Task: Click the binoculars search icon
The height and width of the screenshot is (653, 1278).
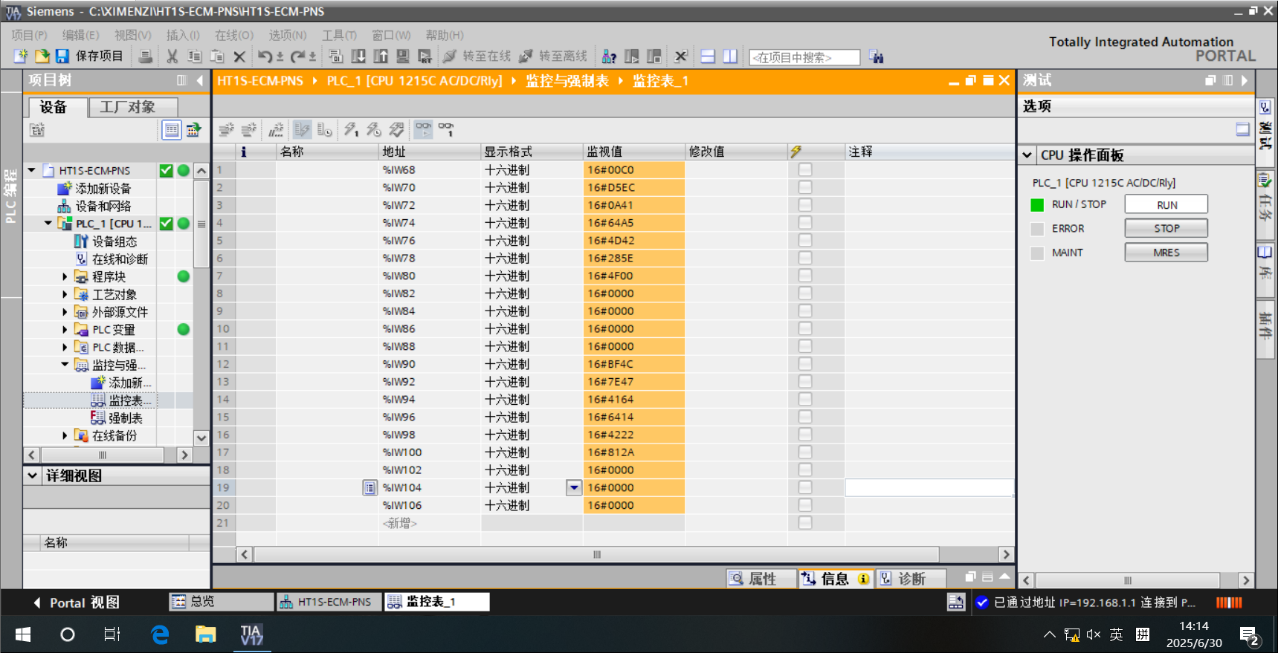Action: tap(876, 57)
